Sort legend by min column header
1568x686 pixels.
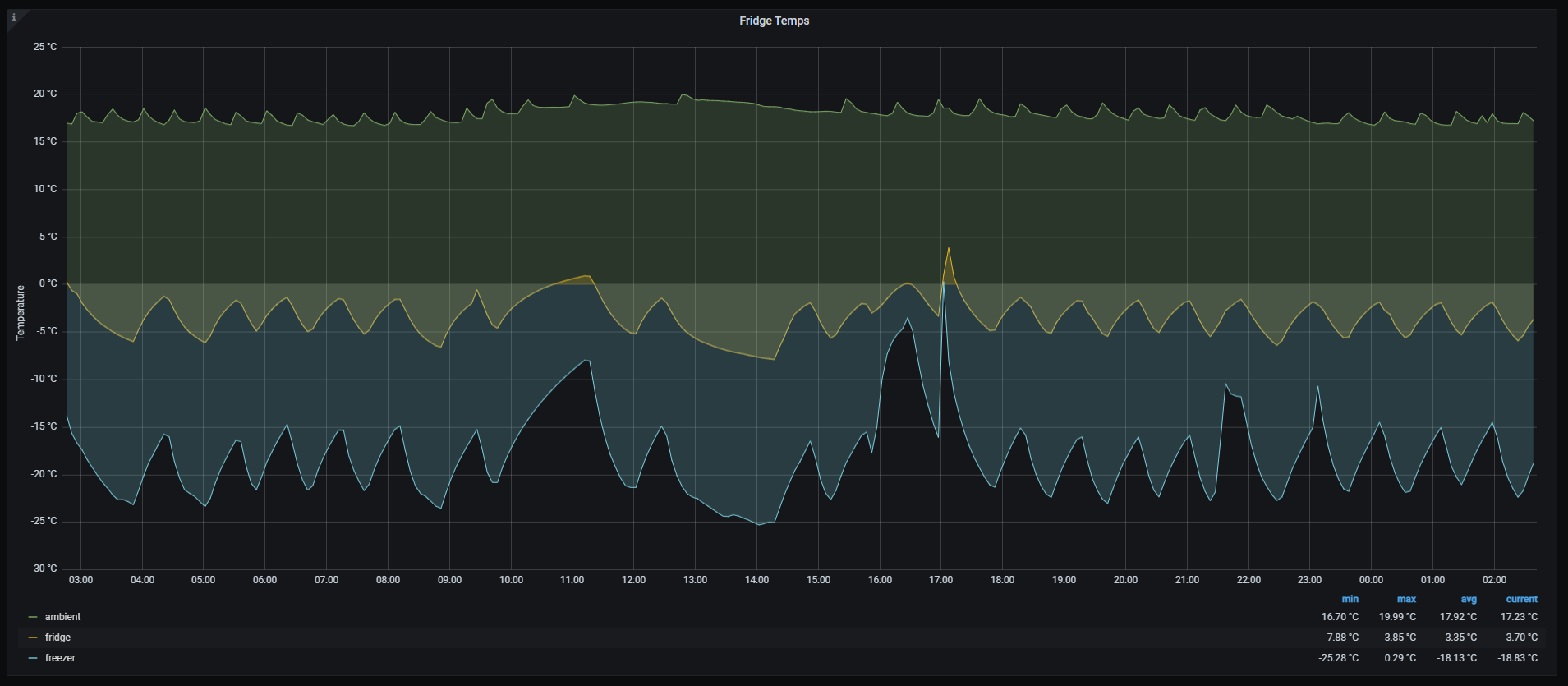point(1350,599)
